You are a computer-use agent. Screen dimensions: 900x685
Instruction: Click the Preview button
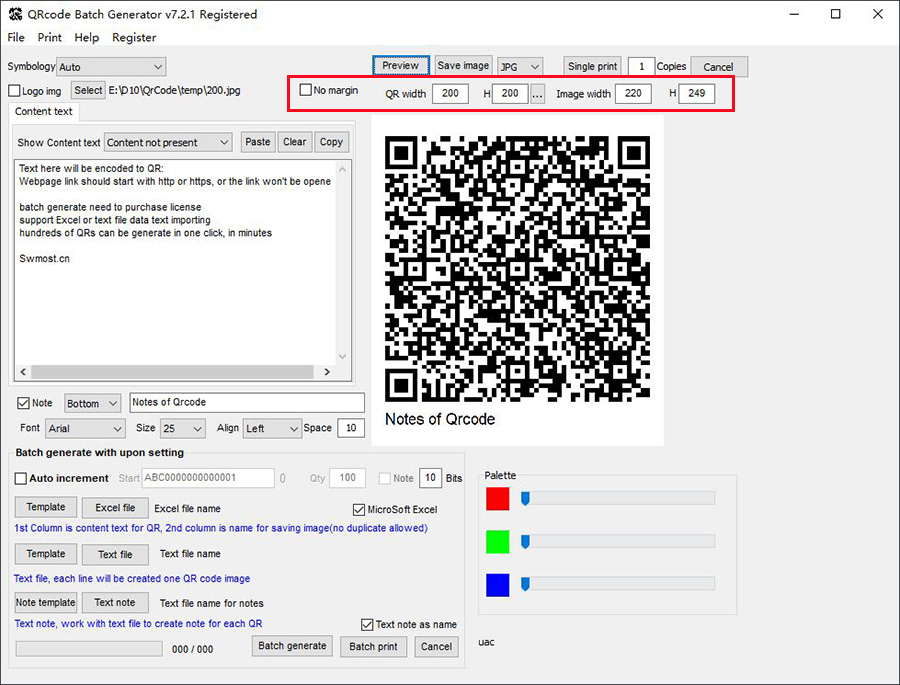[x=401, y=65]
